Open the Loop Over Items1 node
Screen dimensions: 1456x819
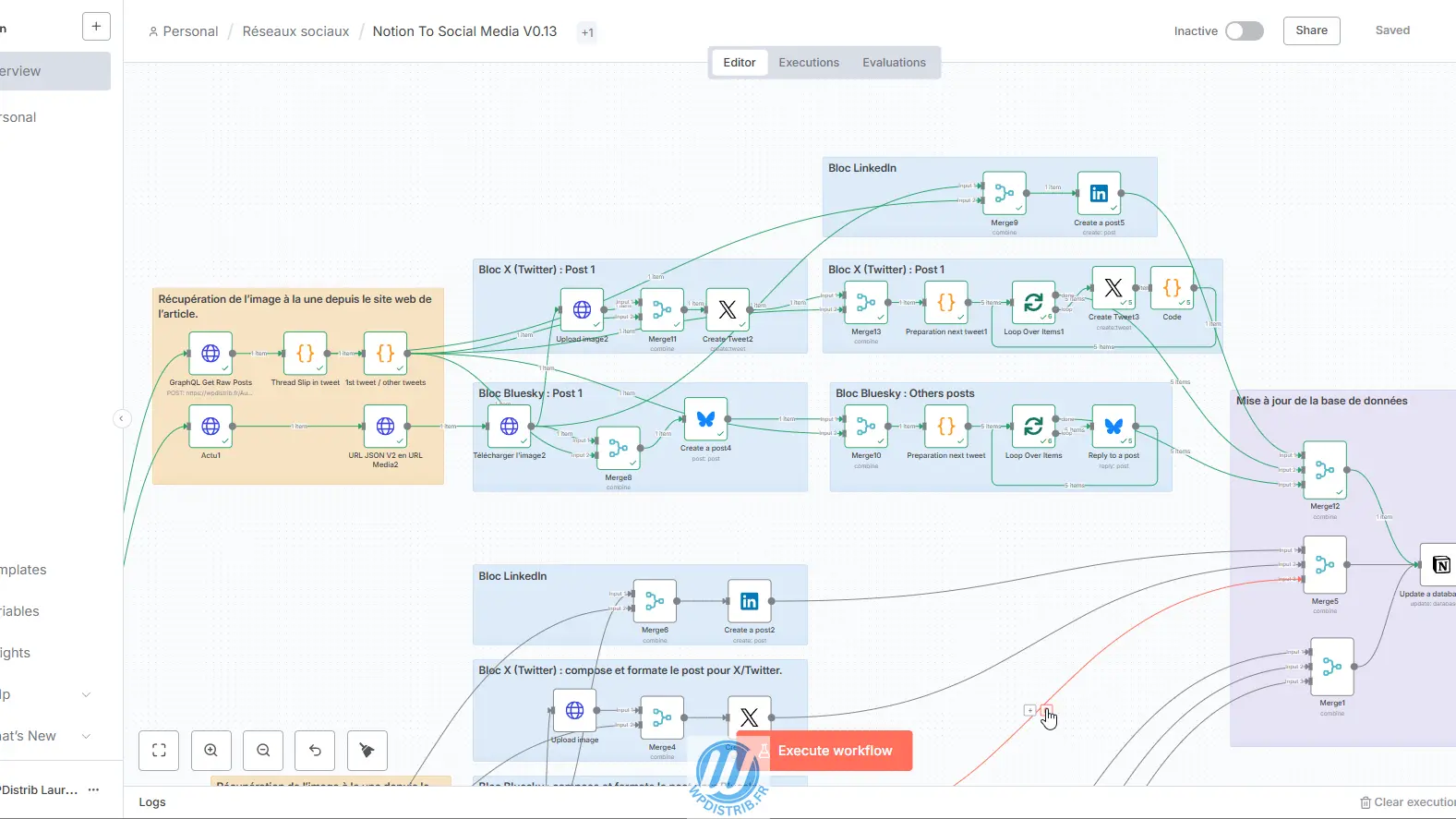tap(1034, 302)
